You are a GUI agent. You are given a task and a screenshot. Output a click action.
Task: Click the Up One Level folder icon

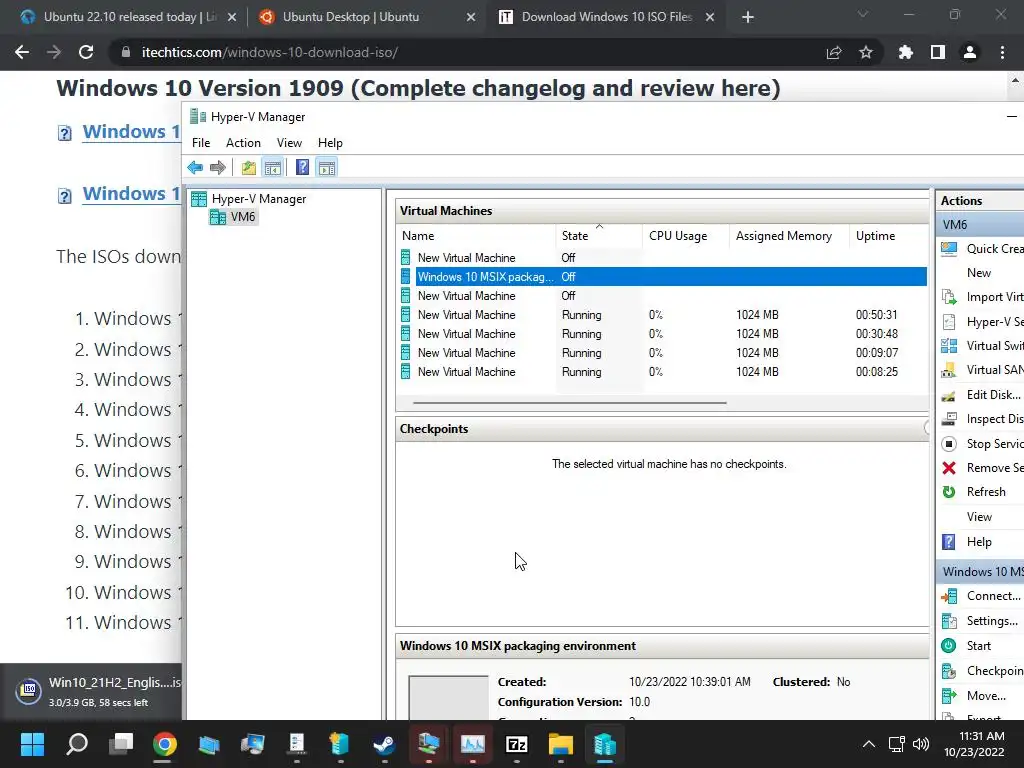[x=248, y=168]
